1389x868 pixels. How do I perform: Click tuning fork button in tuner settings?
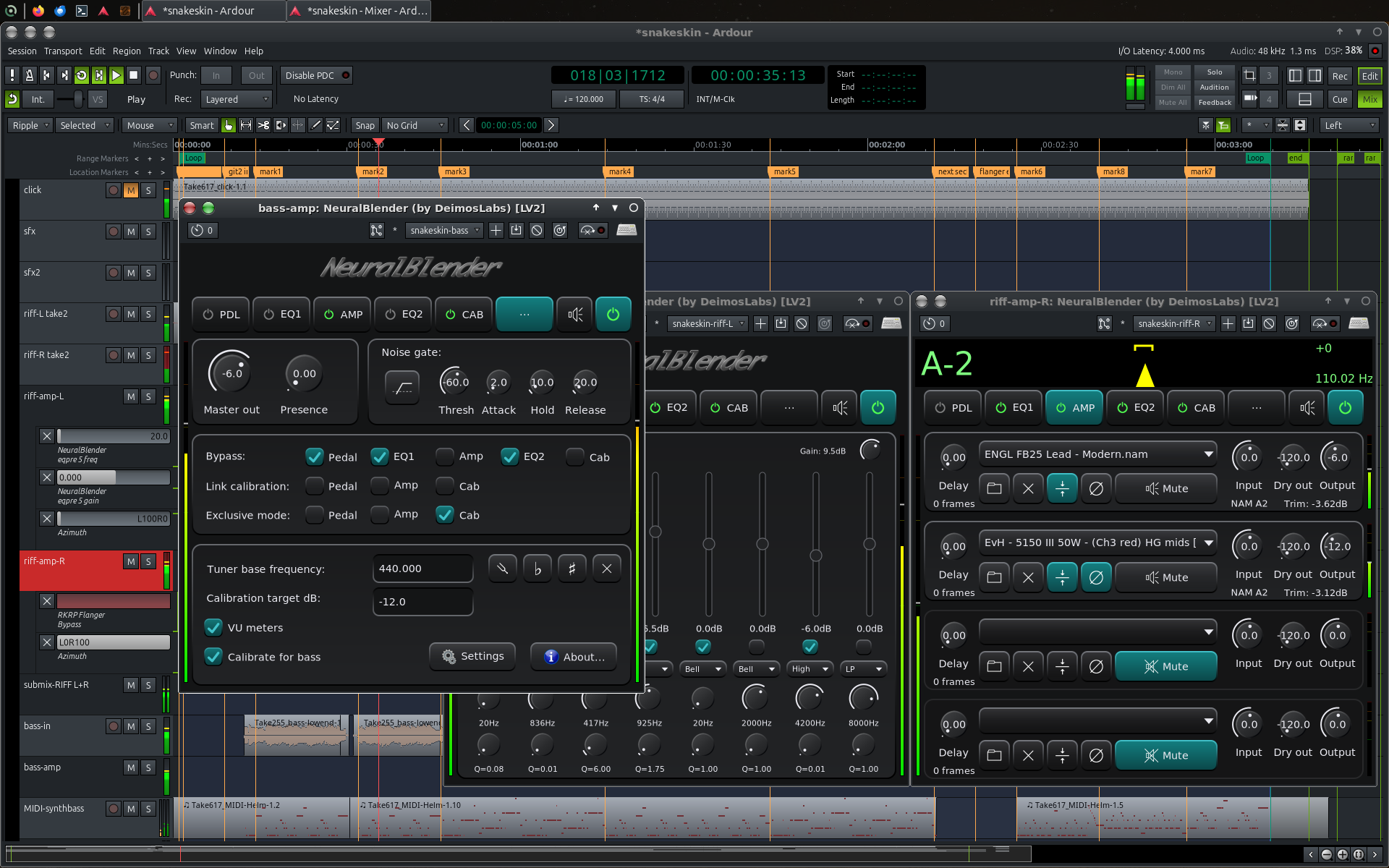tap(503, 569)
